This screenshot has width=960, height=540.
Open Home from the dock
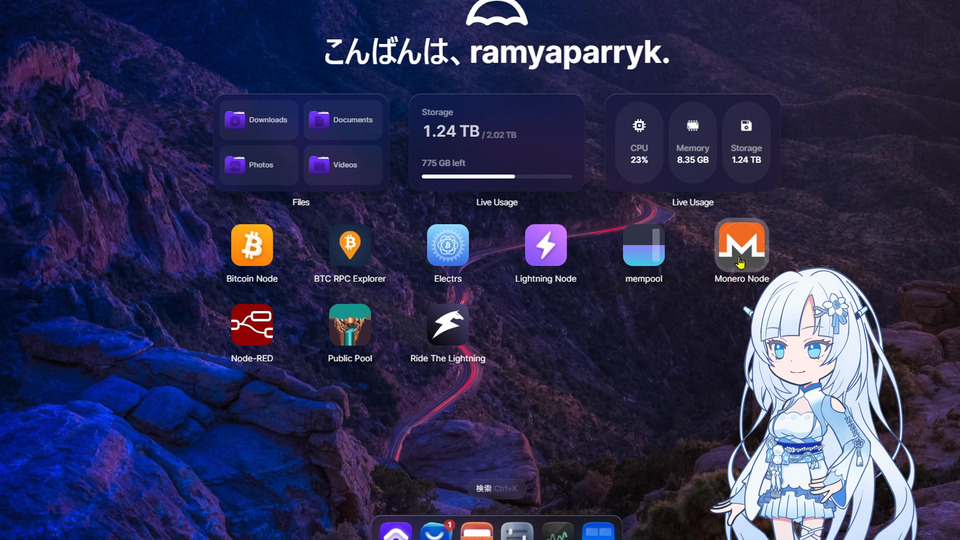[396, 531]
